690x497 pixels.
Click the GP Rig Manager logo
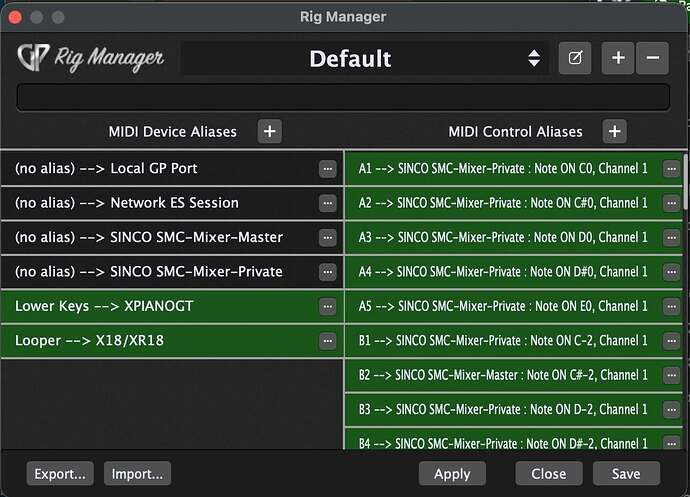[91, 58]
